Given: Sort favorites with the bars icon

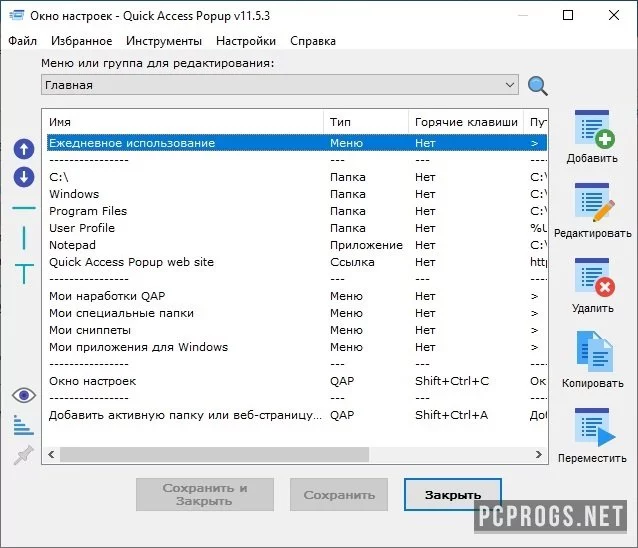Looking at the screenshot, I should (x=24, y=425).
